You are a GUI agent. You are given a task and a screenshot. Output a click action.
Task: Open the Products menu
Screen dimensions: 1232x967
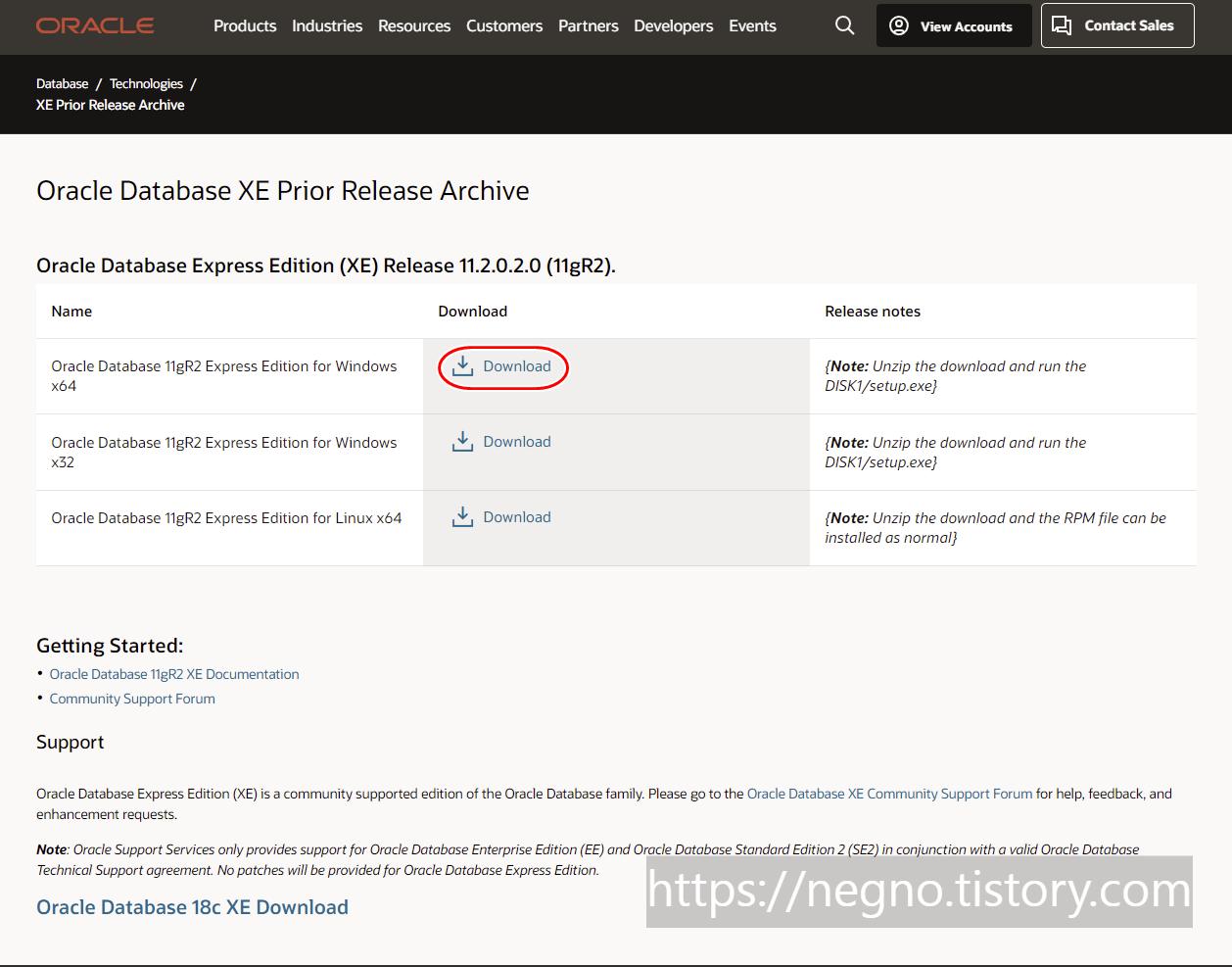tap(245, 25)
